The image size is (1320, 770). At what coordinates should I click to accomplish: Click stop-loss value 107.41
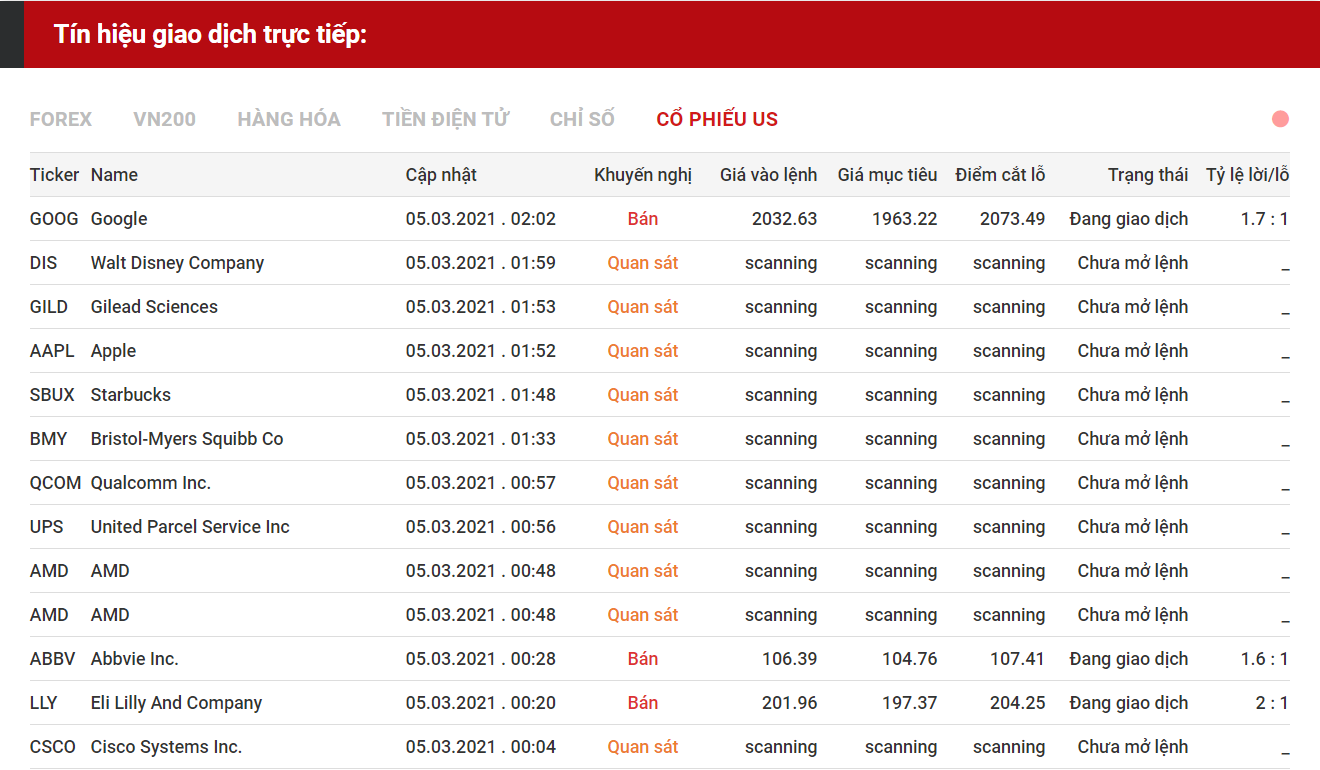coord(1018,659)
